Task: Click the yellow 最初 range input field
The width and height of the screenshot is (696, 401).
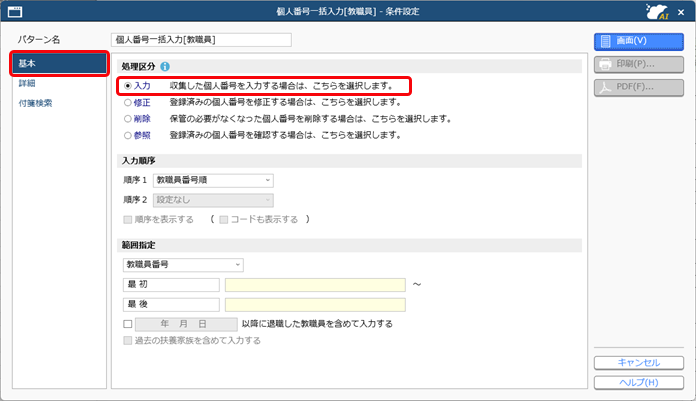Action: click(315, 285)
